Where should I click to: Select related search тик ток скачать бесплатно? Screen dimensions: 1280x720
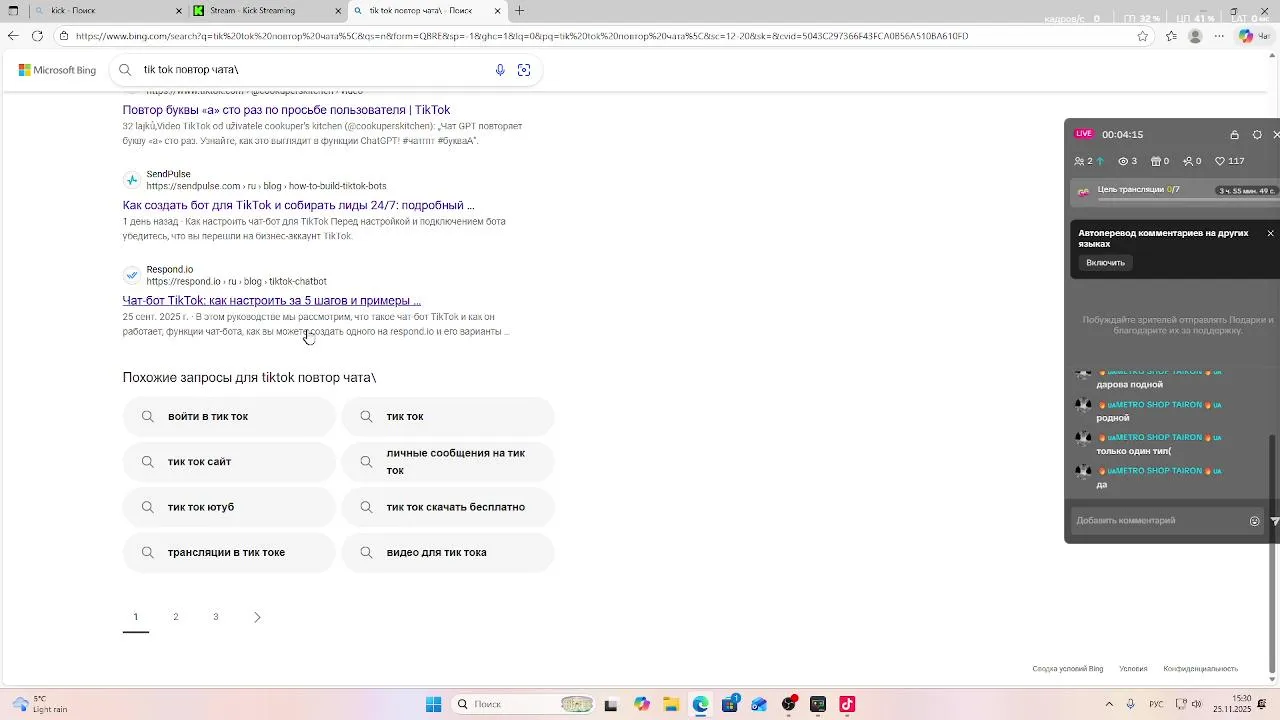[448, 507]
